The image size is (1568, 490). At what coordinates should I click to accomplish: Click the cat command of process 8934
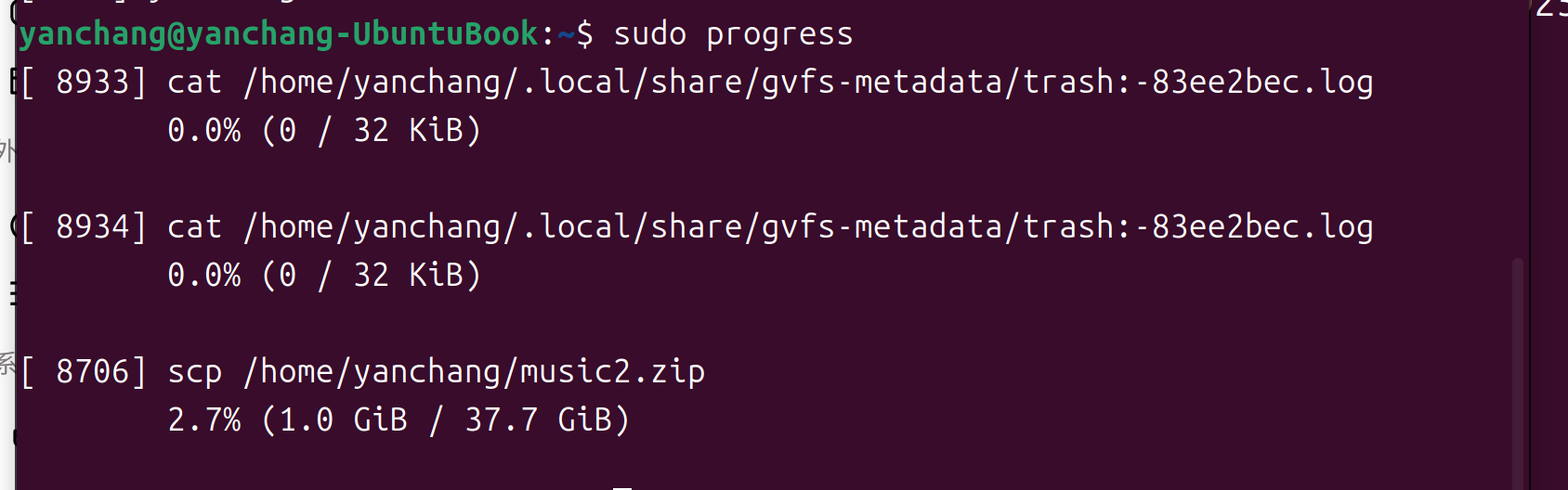coord(194,227)
